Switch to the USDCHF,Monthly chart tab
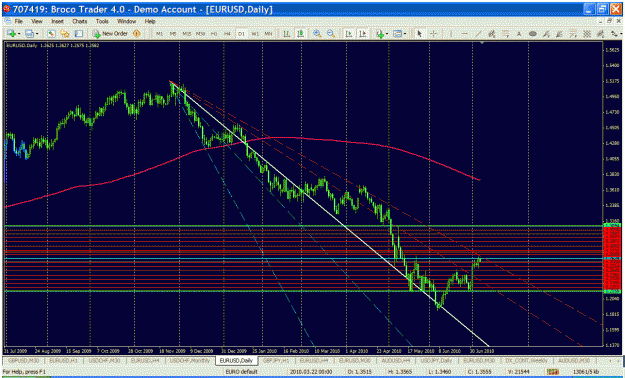Screen dimensions: 625x378 click(x=191, y=360)
